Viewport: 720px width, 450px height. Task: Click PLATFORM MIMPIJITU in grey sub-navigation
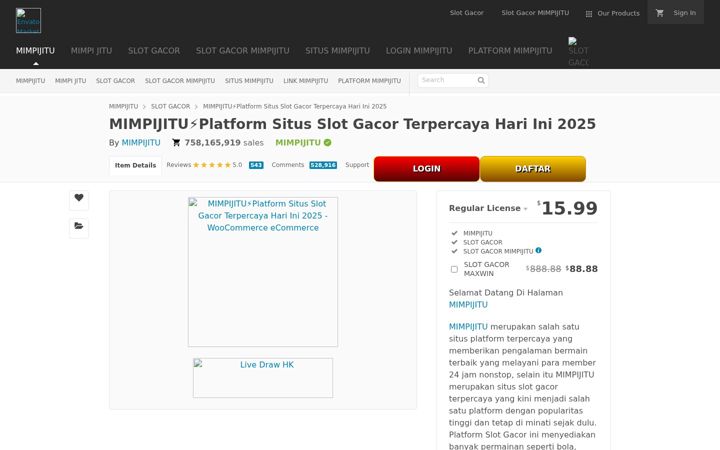tap(369, 81)
